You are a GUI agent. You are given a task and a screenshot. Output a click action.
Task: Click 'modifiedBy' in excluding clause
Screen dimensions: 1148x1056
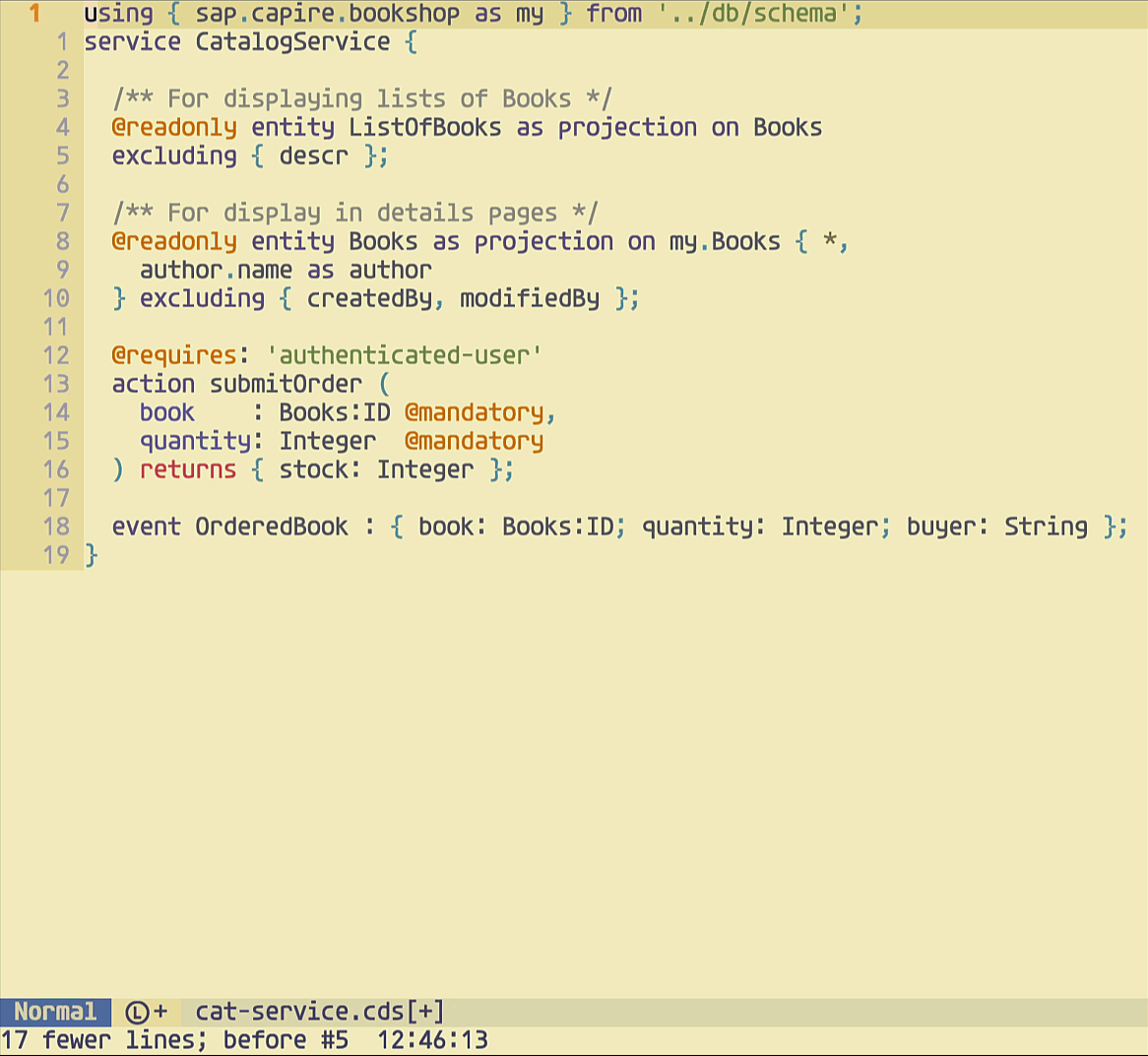click(530, 298)
